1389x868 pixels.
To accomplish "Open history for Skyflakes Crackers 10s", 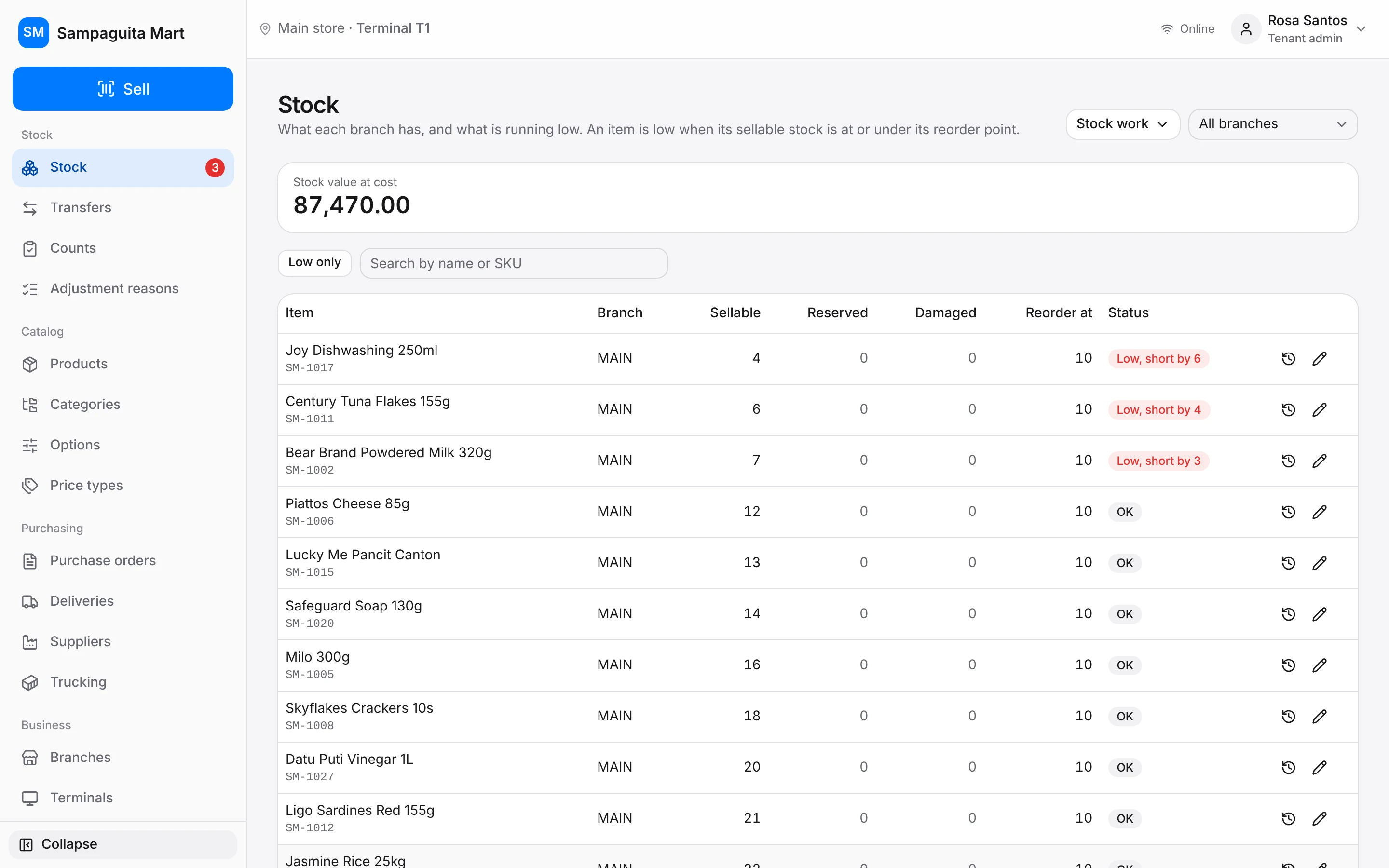I will click(x=1288, y=717).
